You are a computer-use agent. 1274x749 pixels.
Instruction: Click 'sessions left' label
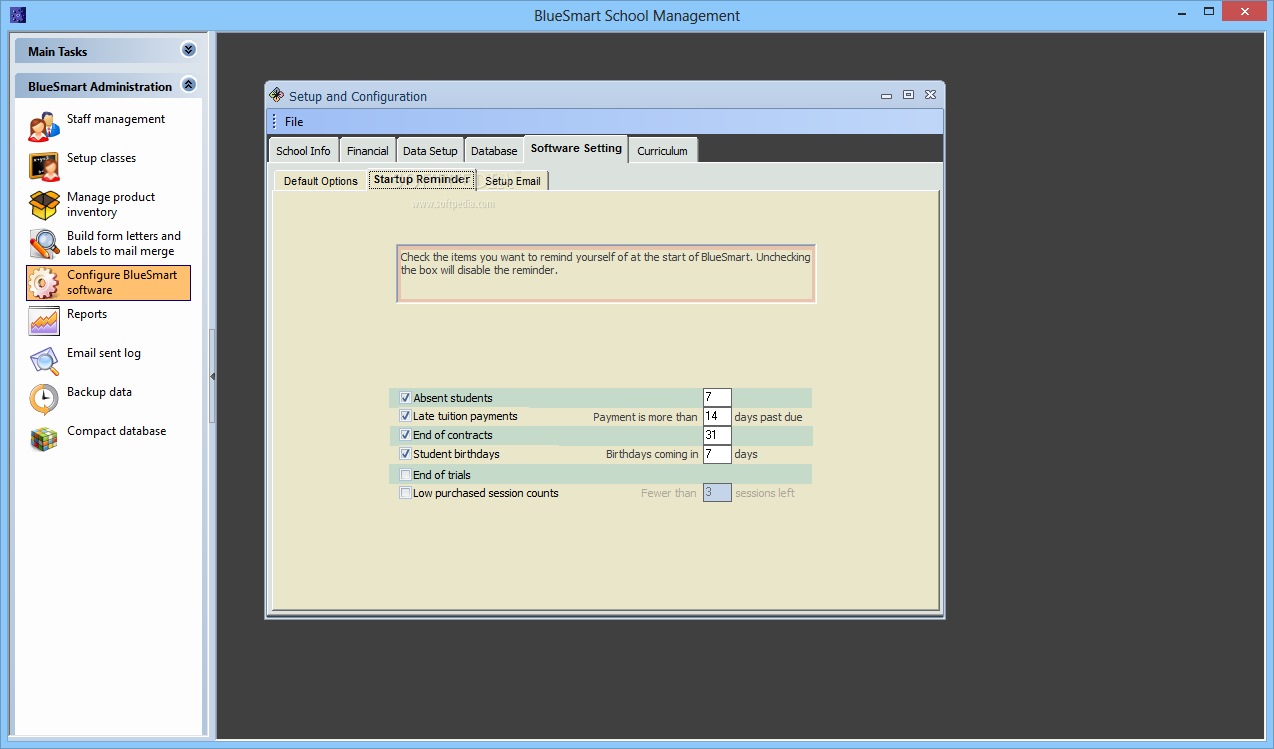point(765,493)
